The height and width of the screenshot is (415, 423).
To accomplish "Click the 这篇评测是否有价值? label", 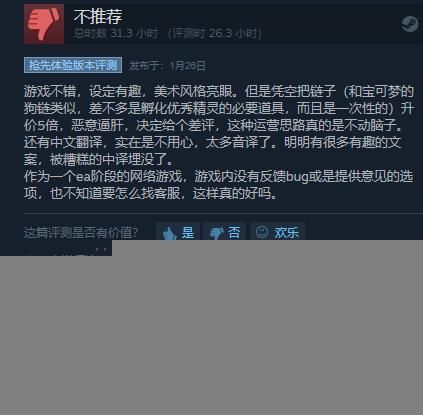I will tap(81, 233).
